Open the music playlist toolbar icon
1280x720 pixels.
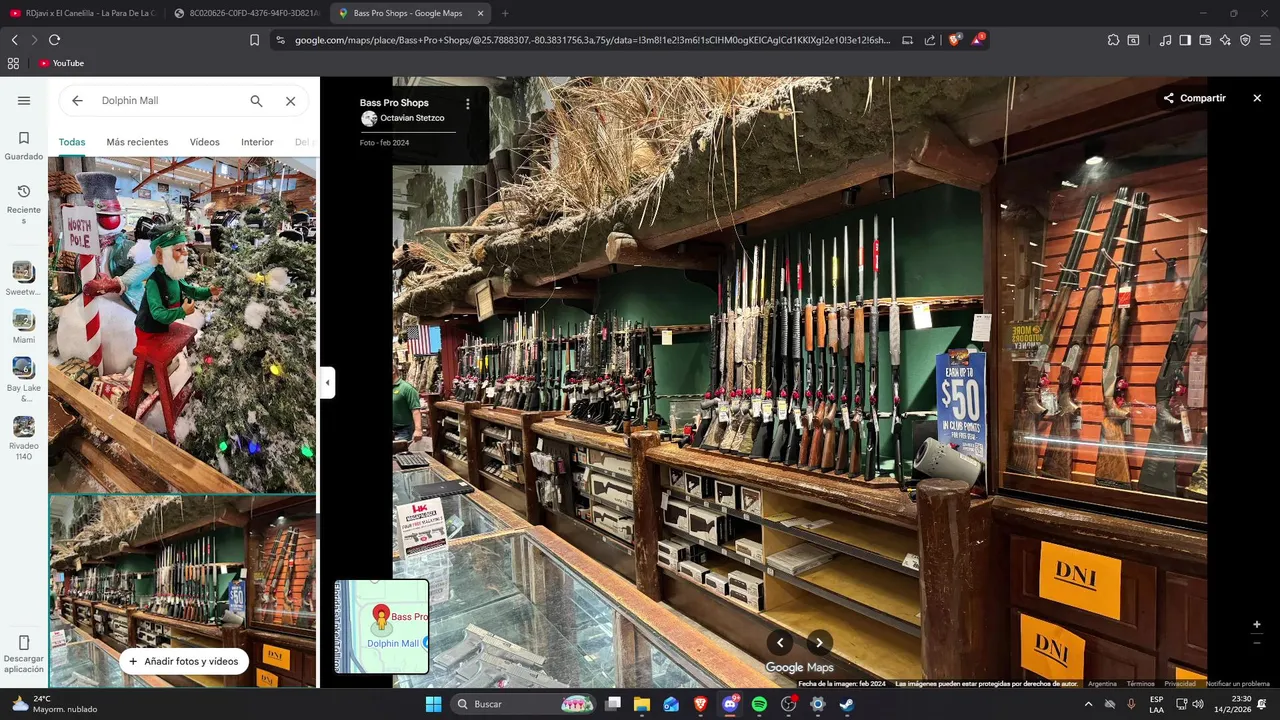(x=1165, y=40)
